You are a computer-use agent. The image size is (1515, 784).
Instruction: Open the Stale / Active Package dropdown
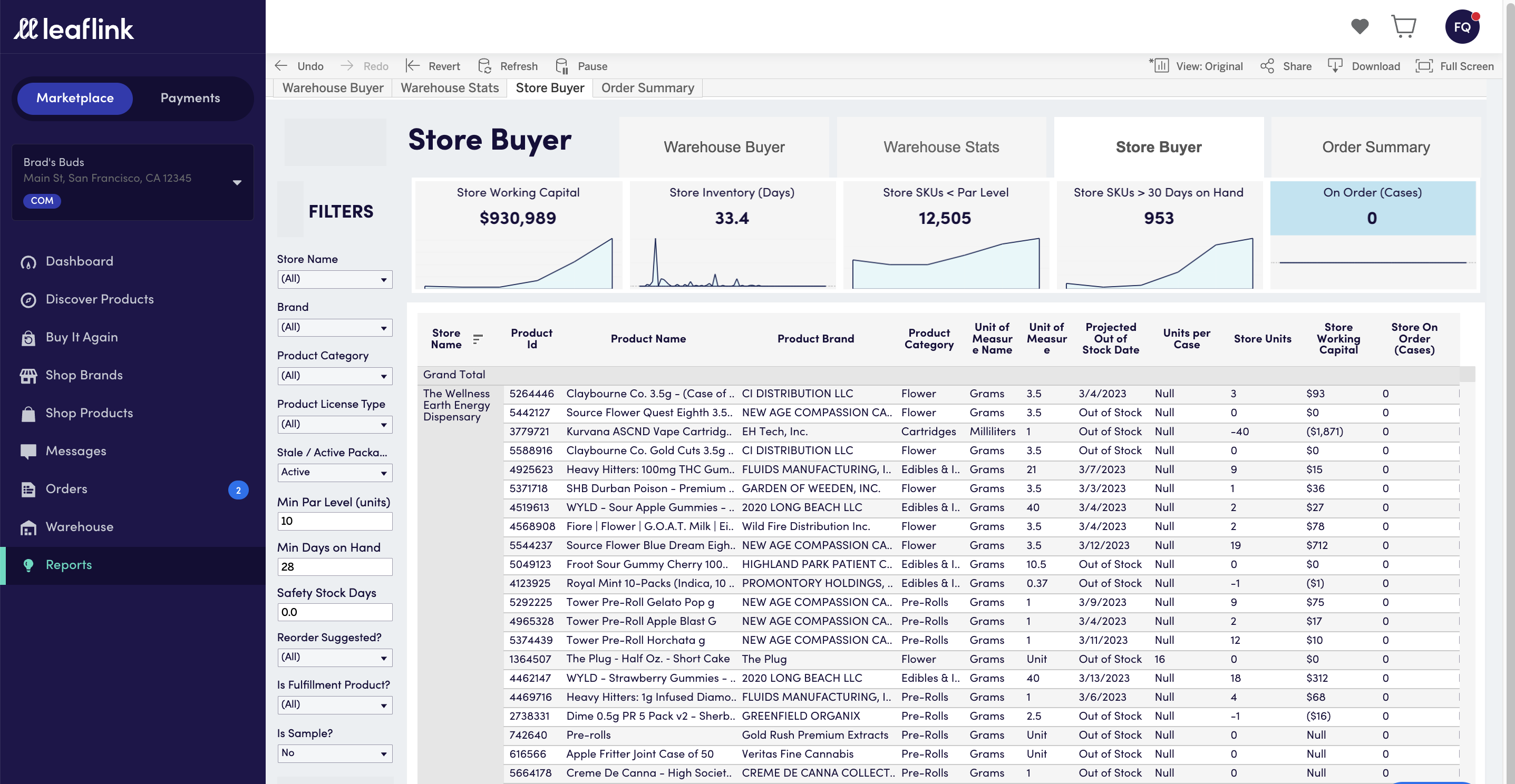click(334, 473)
